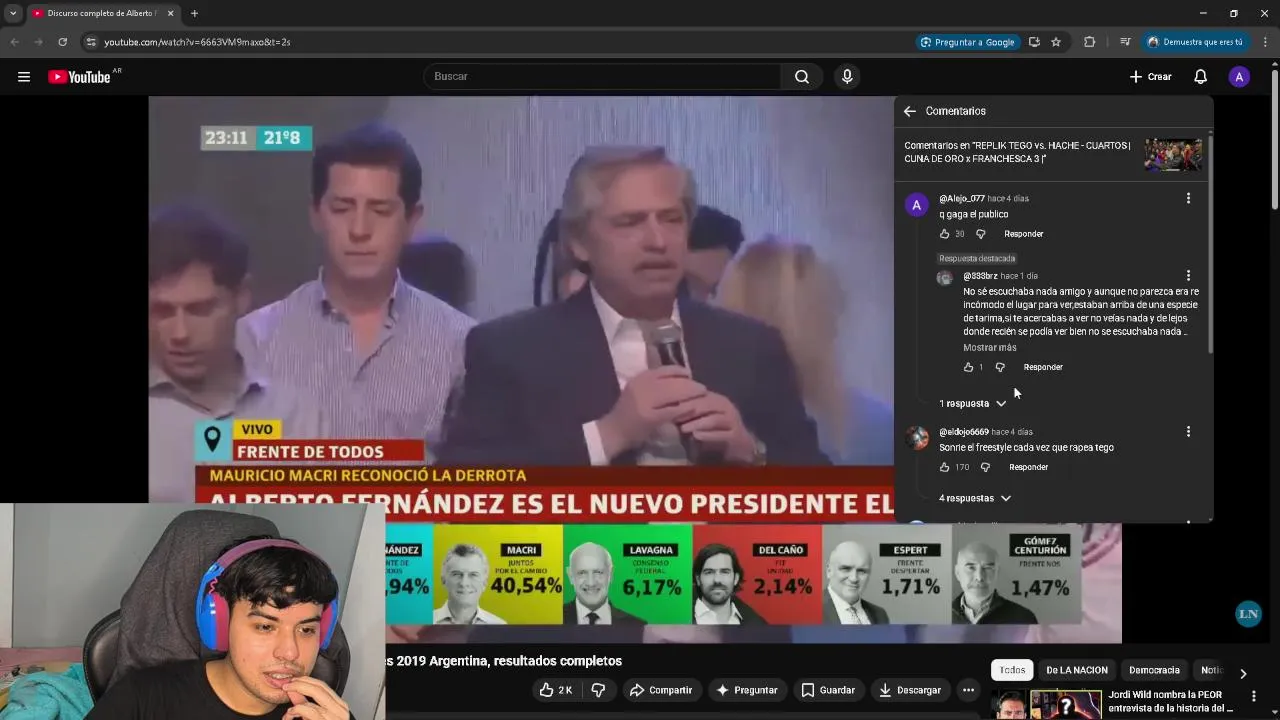This screenshot has width=1280, height=720.
Task: Open the browser media control icon
Action: (1125, 42)
